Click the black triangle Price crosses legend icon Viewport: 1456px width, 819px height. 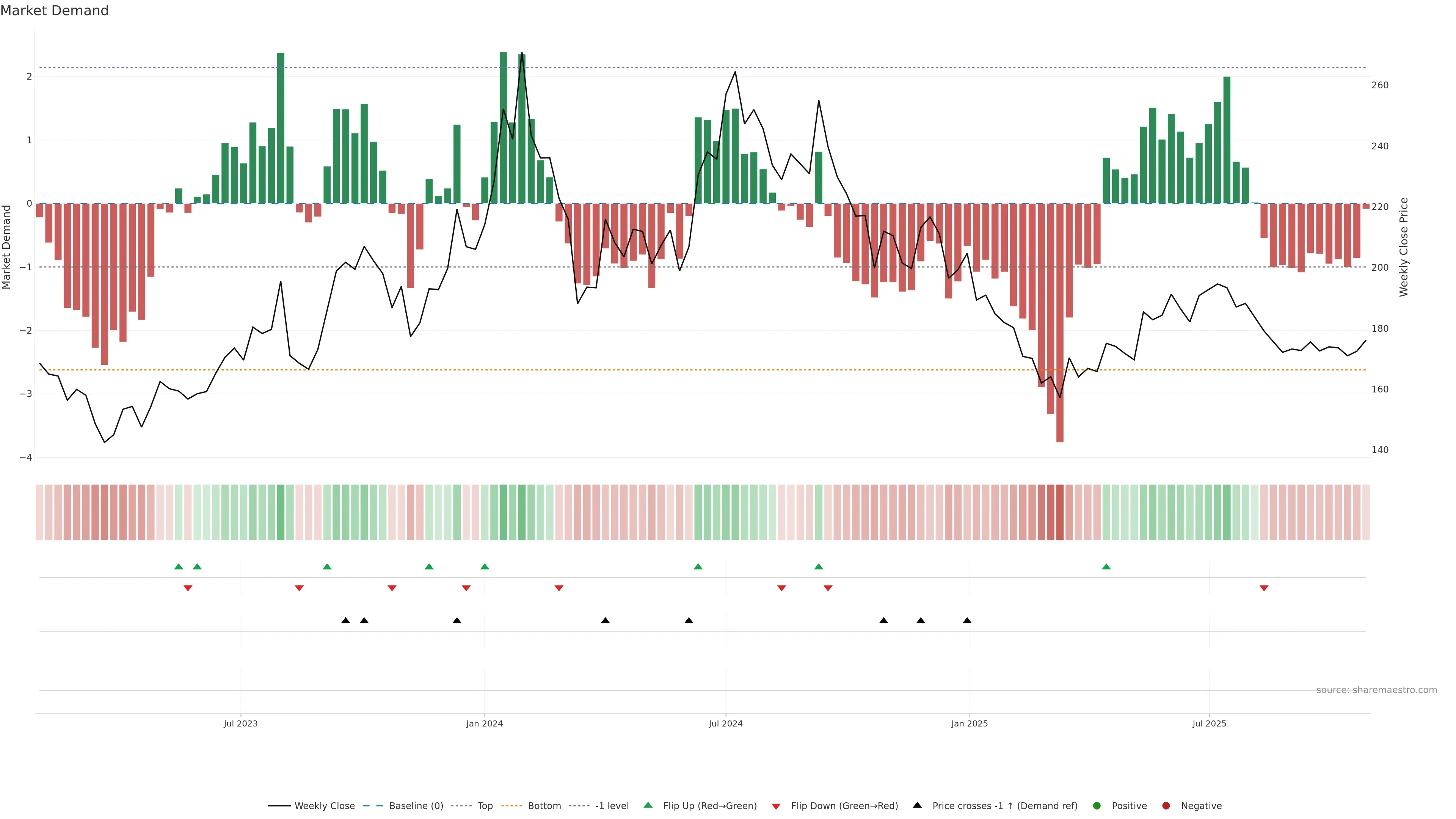tap(917, 805)
